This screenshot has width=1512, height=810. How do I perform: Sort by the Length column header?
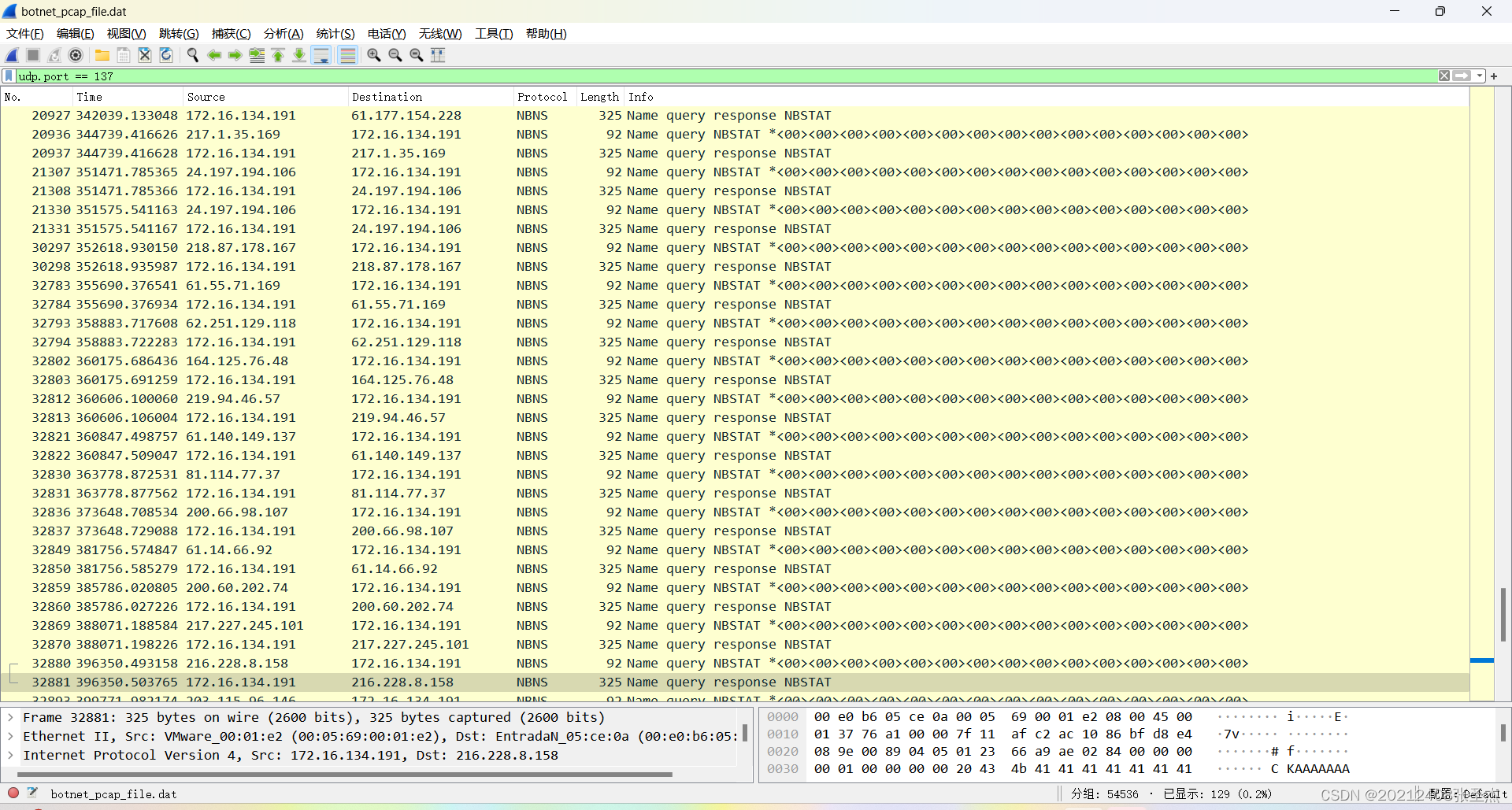[600, 97]
